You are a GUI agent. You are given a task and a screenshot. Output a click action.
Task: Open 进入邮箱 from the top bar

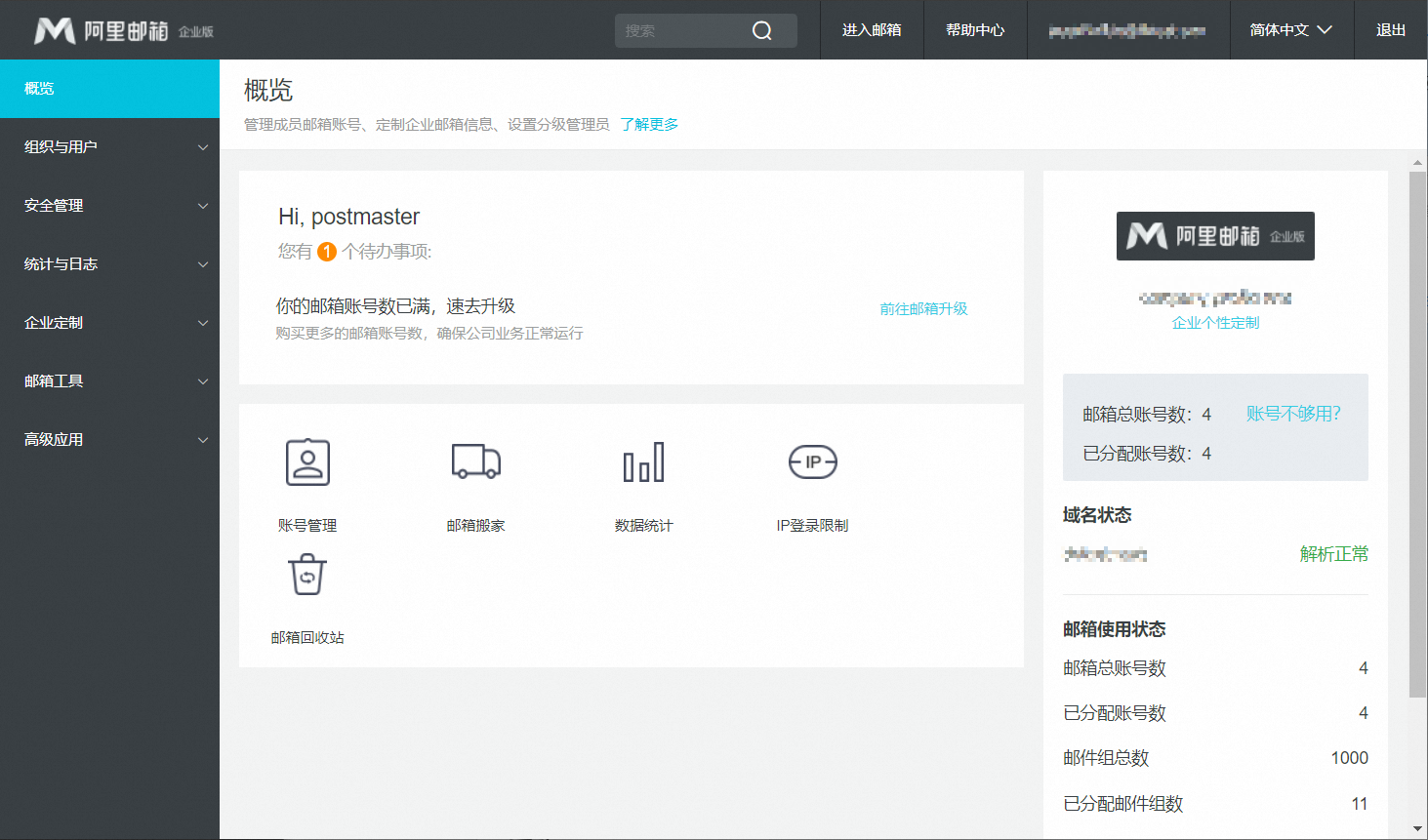point(871,30)
